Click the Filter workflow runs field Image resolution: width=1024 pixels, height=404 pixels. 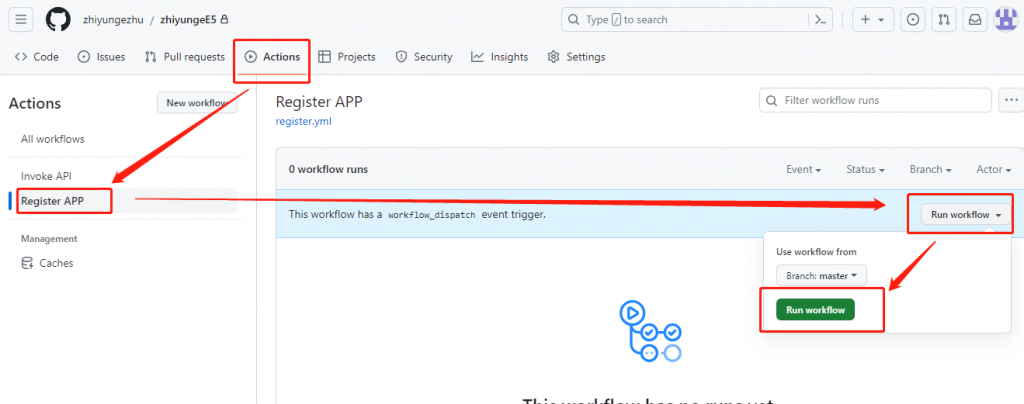point(875,100)
